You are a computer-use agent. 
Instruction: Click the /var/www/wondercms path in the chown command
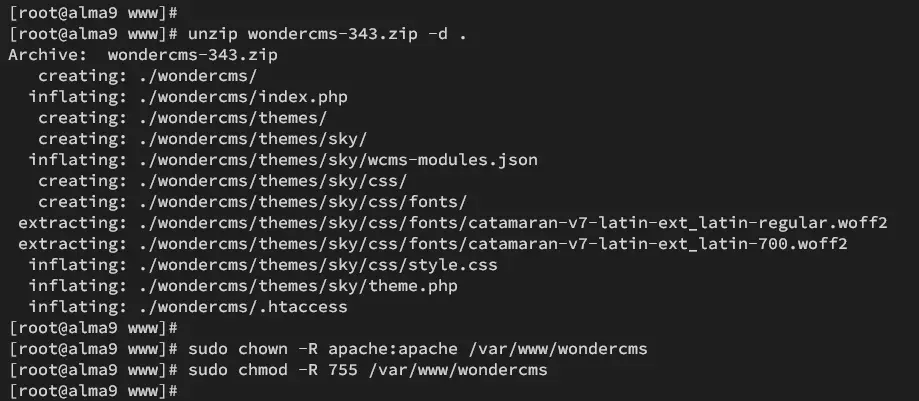(558, 349)
